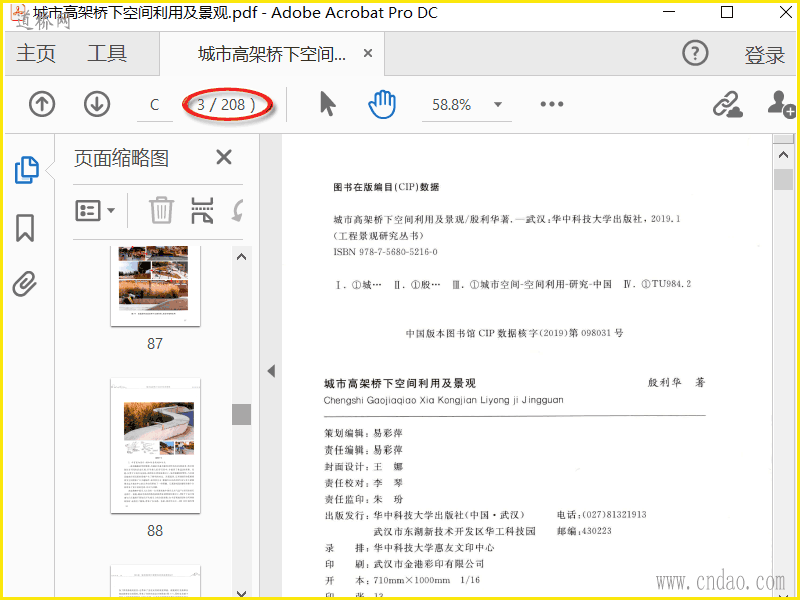Screen dimensions: 800x600
Task: Open the help question mark icon
Action: point(695,53)
